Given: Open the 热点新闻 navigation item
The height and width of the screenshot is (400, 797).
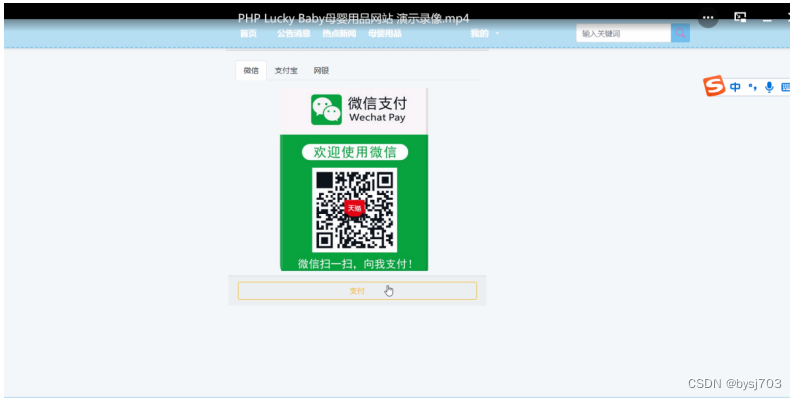Looking at the screenshot, I should (339, 34).
